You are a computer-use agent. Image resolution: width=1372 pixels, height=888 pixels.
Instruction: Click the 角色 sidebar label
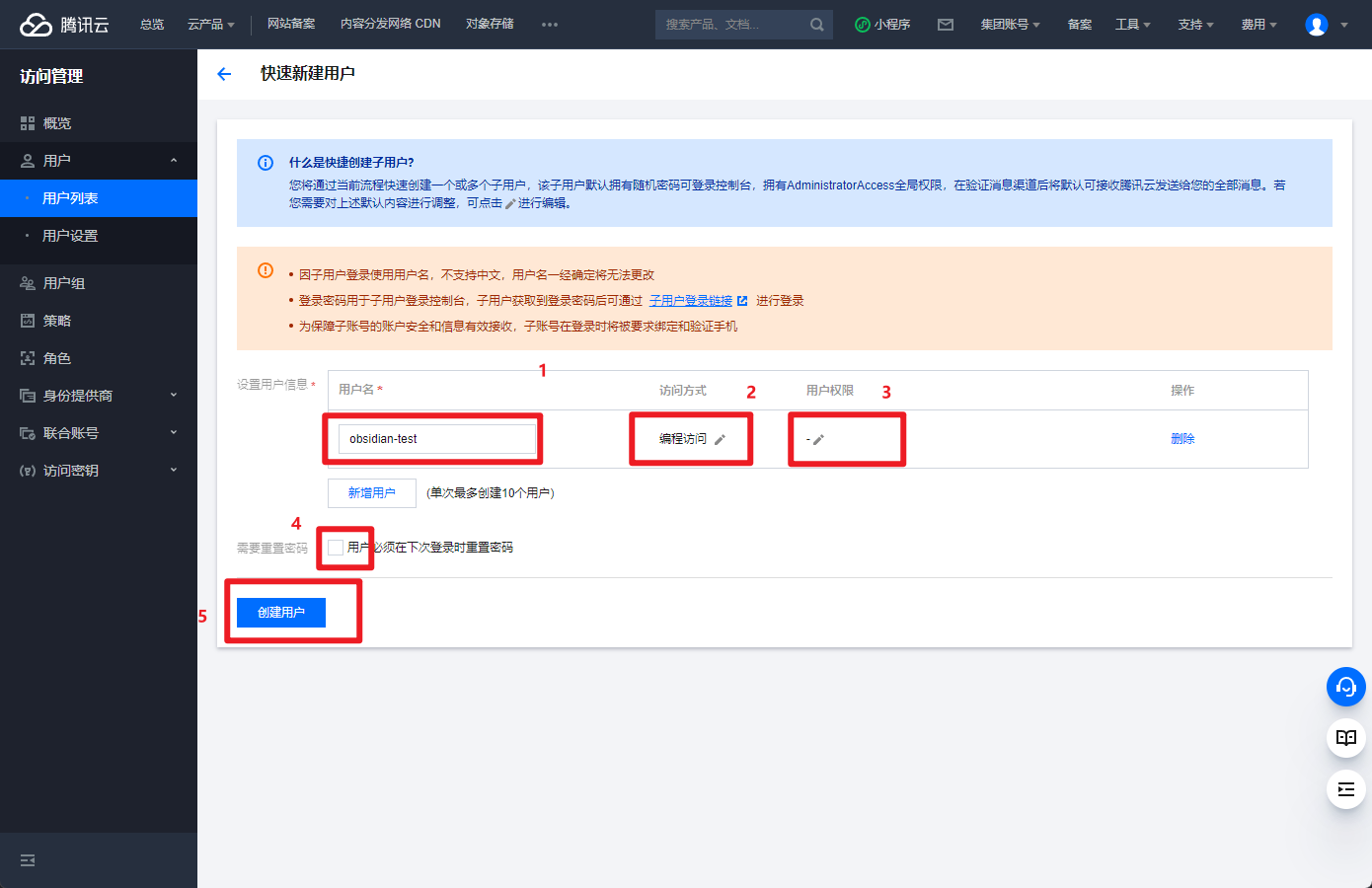[57, 358]
